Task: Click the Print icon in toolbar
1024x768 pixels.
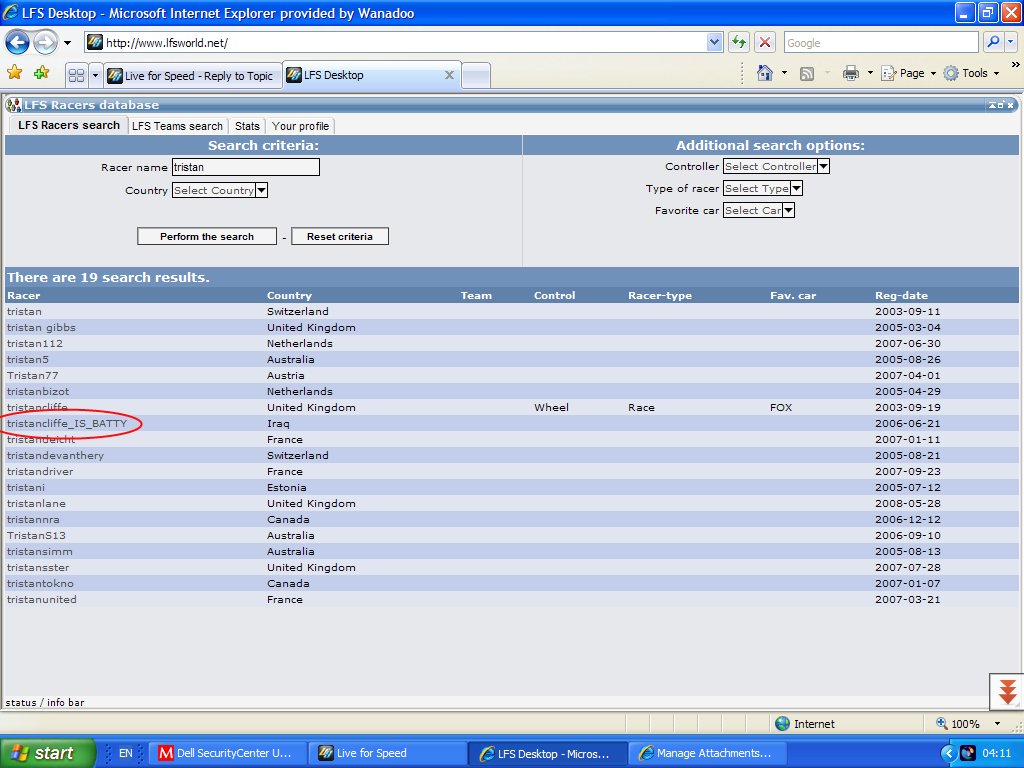Action: coord(850,73)
